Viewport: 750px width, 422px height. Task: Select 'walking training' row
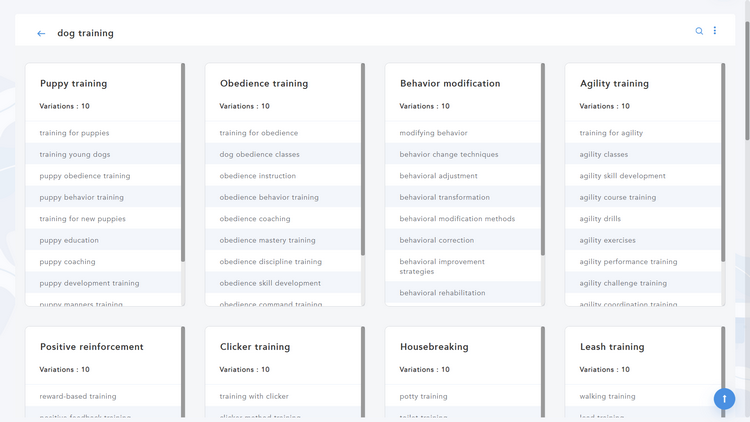(x=643, y=396)
